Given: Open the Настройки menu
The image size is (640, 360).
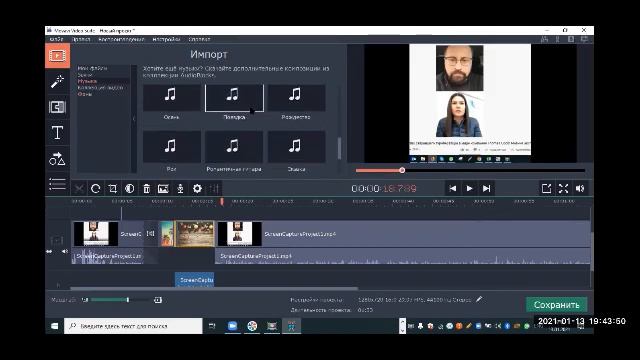Looking at the screenshot, I should (166, 39).
